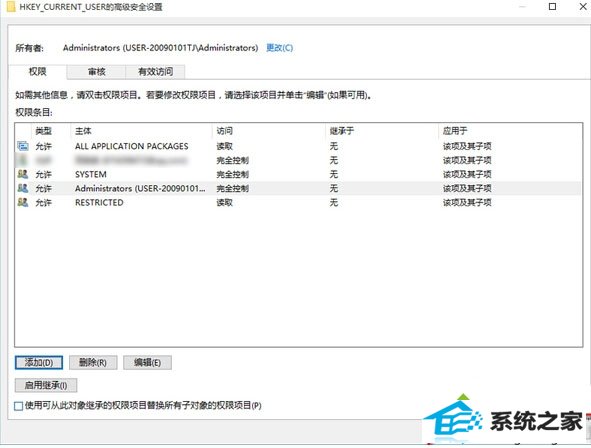Select the 权限 tab

click(37, 72)
